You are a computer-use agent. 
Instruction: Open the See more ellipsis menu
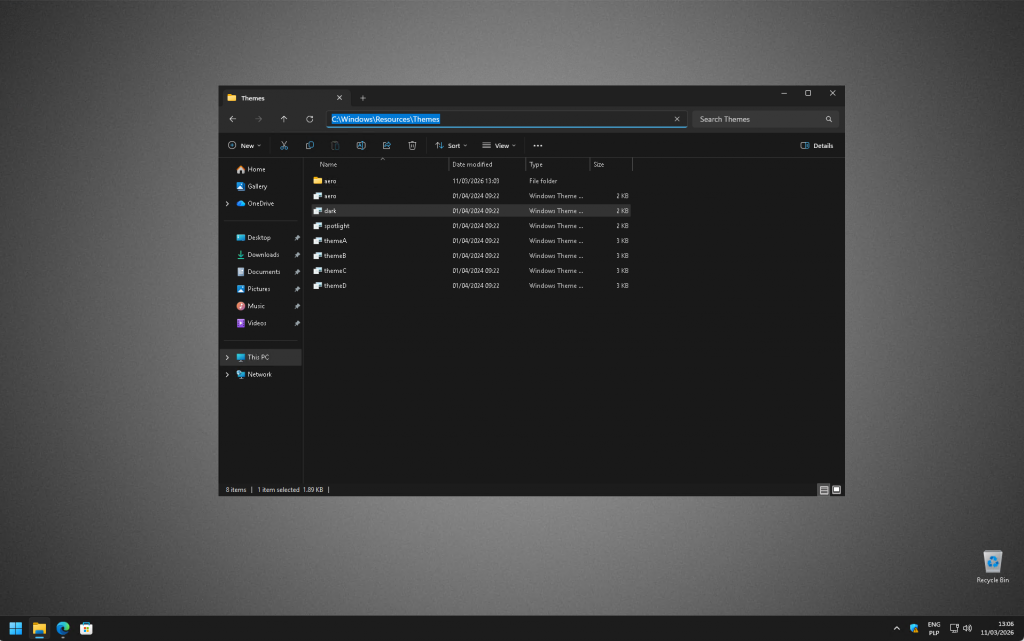pos(538,145)
